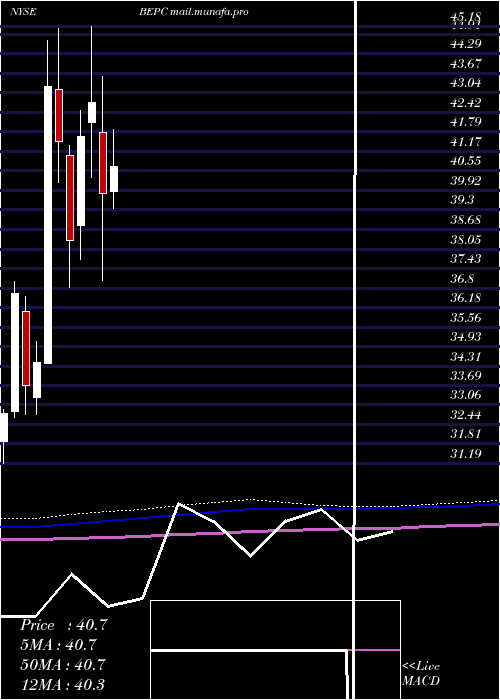Click the 41.17 price axis label
500x700 pixels.
coord(466,142)
